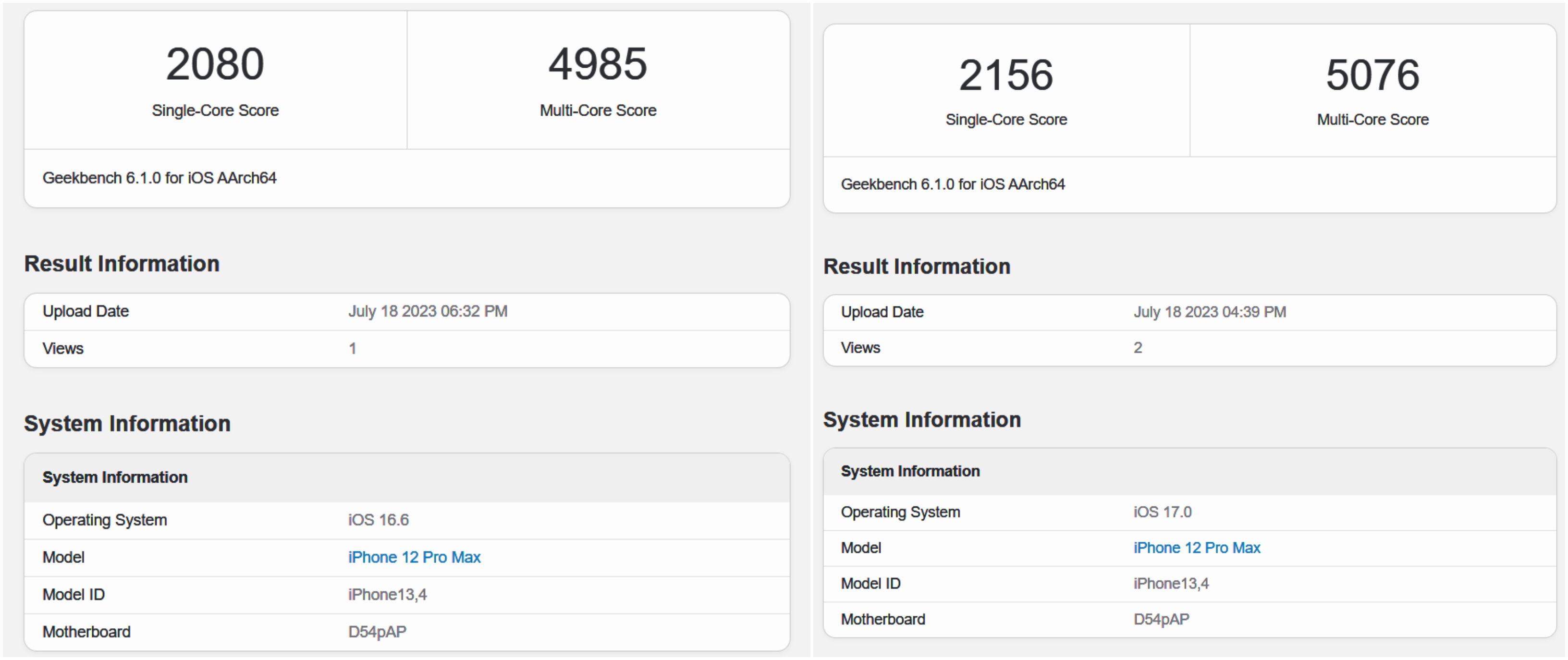
Task: Click left Views count value 1
Action: (353, 349)
